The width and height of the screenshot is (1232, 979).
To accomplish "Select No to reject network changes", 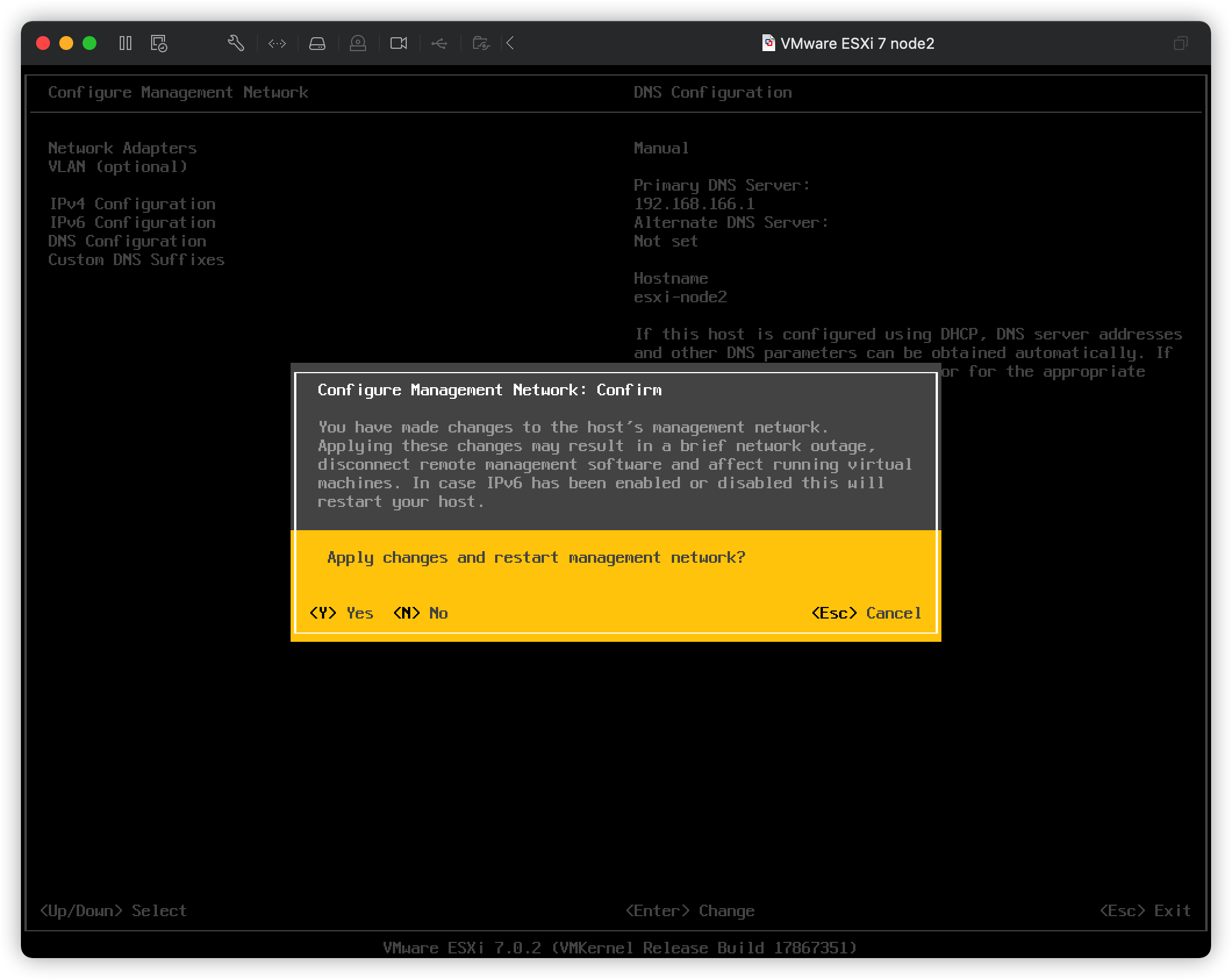I will click(421, 613).
